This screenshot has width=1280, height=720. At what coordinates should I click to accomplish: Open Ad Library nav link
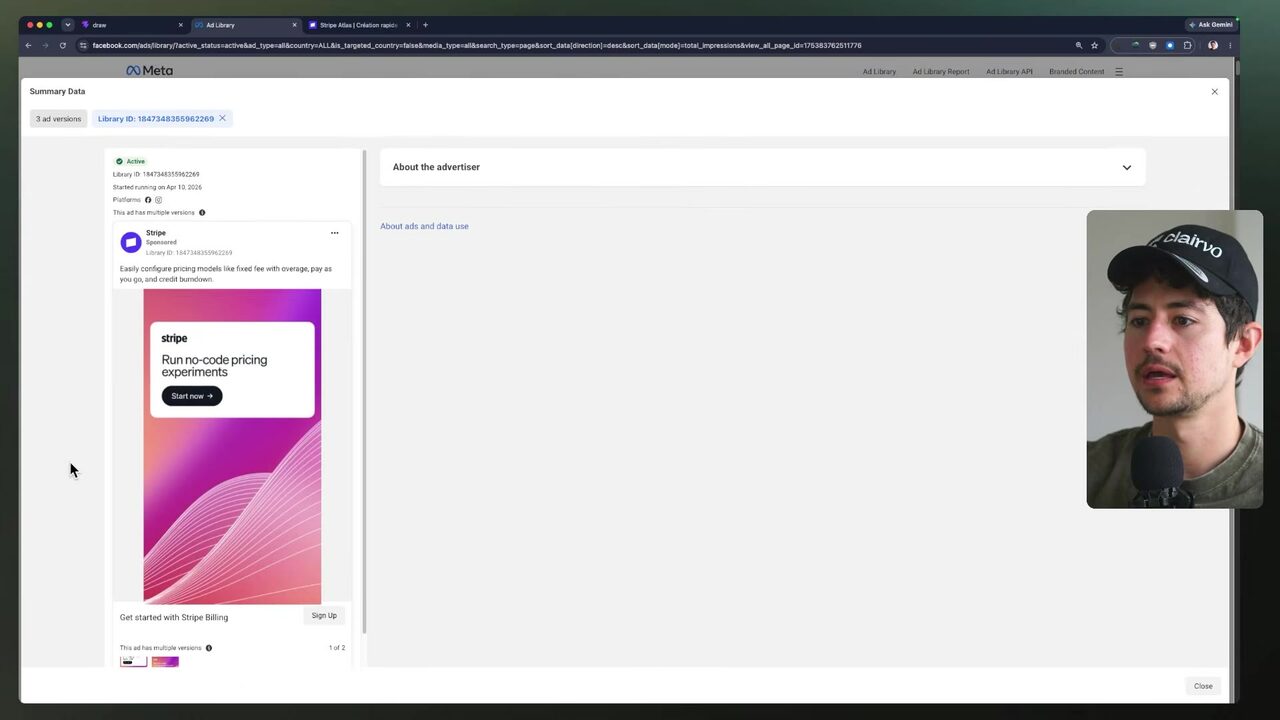[x=879, y=72]
